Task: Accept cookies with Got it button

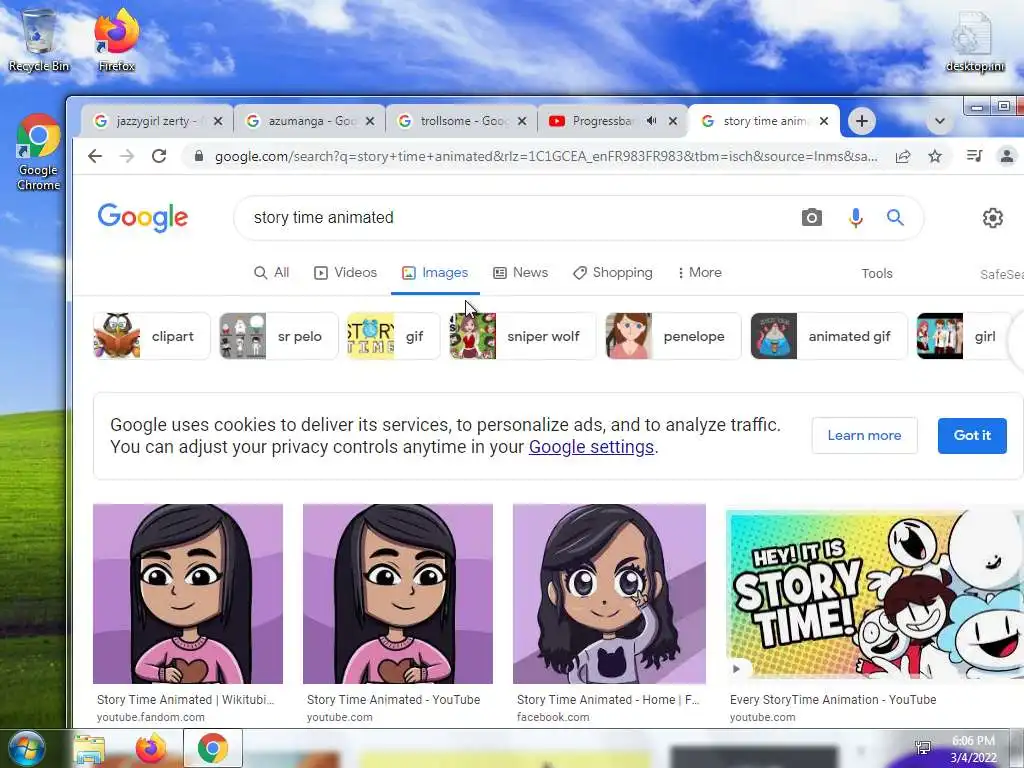Action: coord(972,436)
